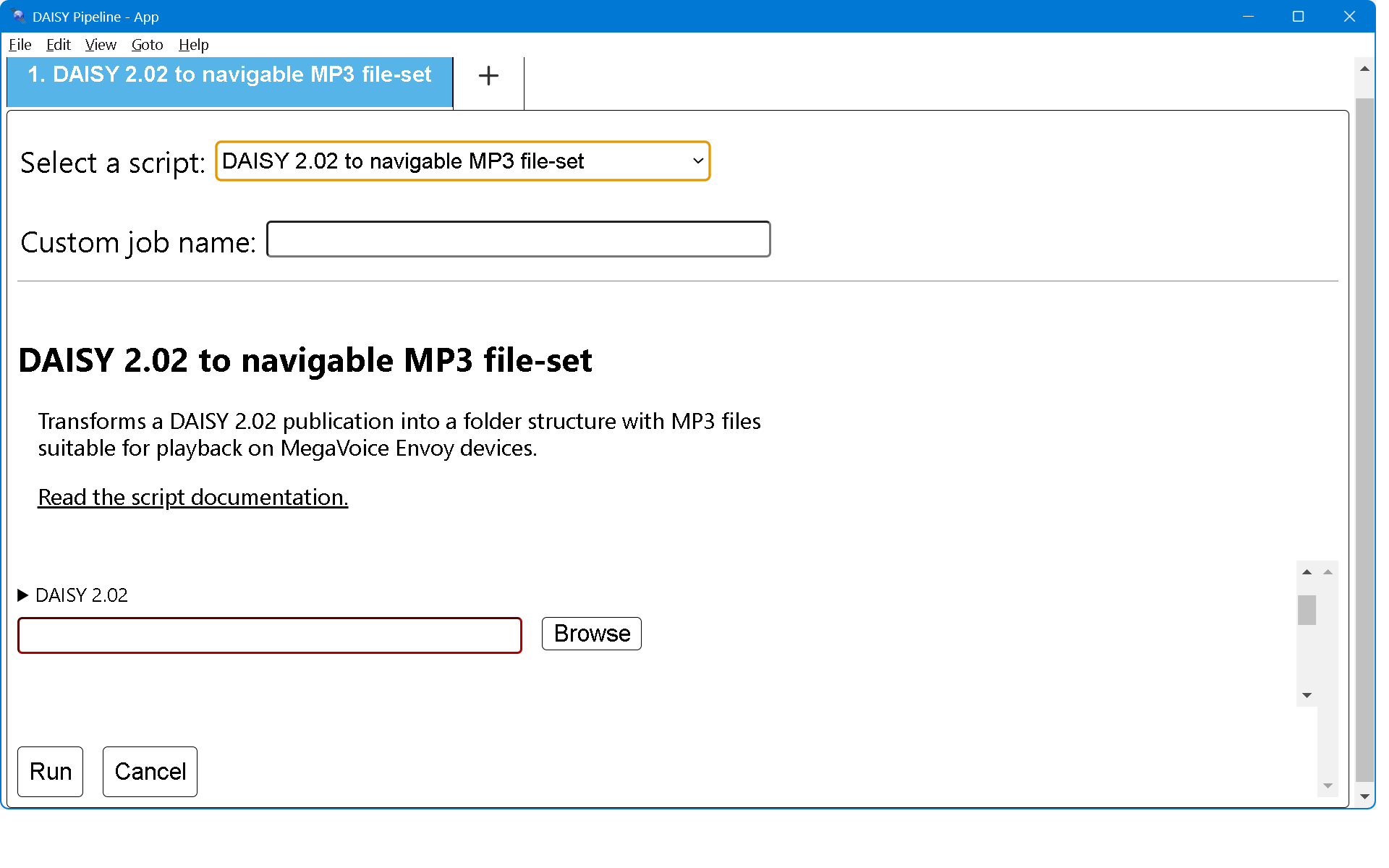The height and width of the screenshot is (868, 1389).
Task: Click the main window scrollbar up arrow
Action: 1364,69
